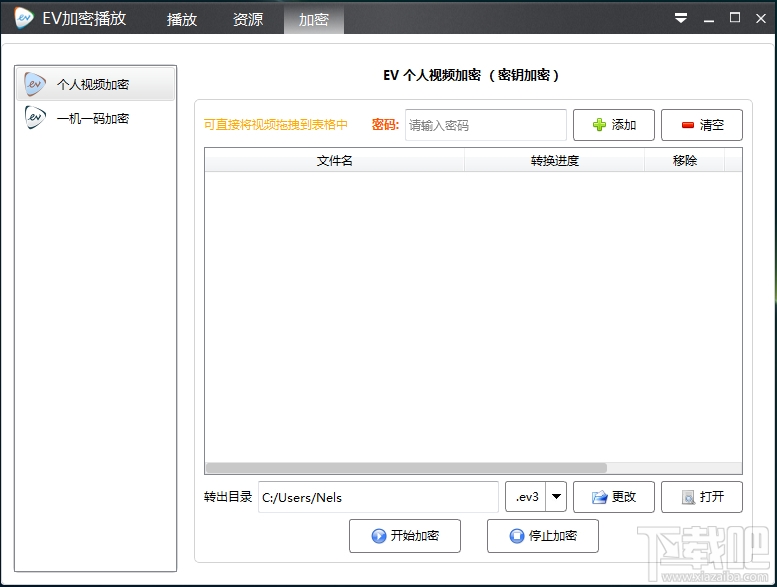This screenshot has height=587, width=777.
Task: Click the 文件名 column header
Action: (x=334, y=160)
